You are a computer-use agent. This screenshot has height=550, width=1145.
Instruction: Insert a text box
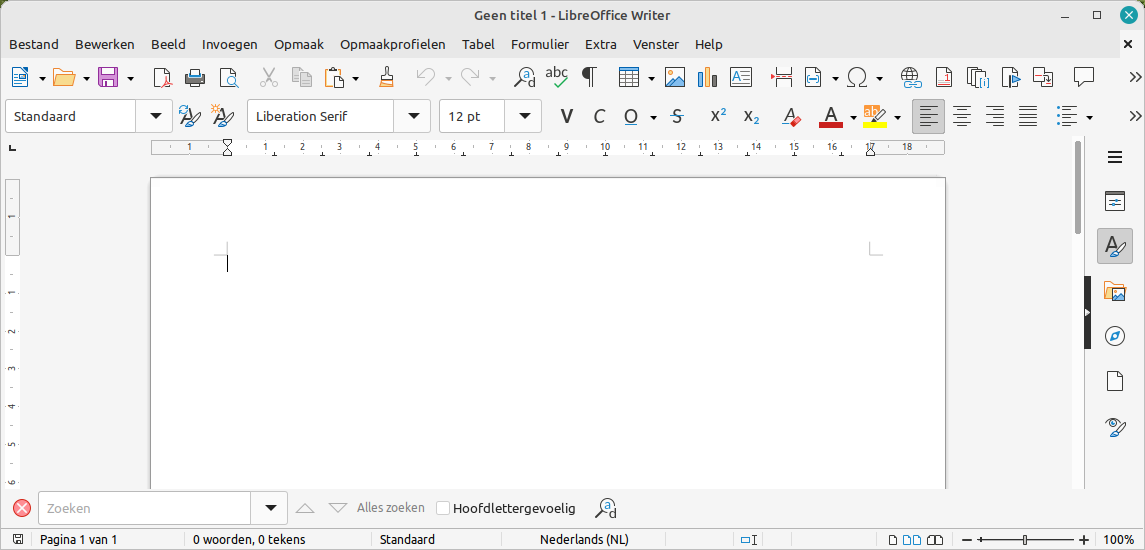coord(741,77)
